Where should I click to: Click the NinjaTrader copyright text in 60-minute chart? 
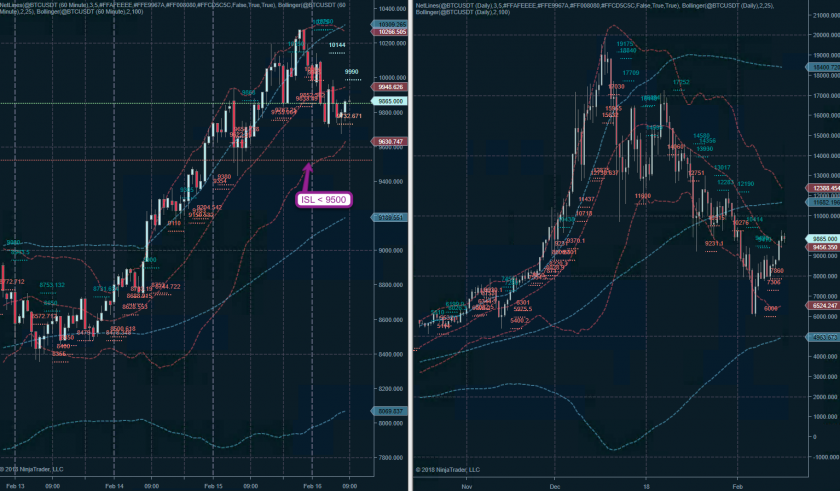click(x=32, y=470)
